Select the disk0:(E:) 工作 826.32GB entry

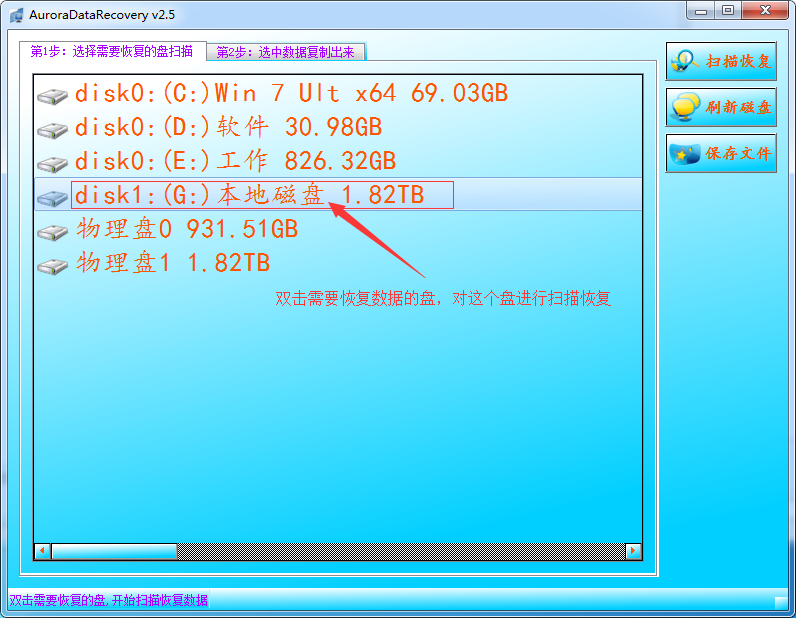pyautogui.click(x=235, y=161)
